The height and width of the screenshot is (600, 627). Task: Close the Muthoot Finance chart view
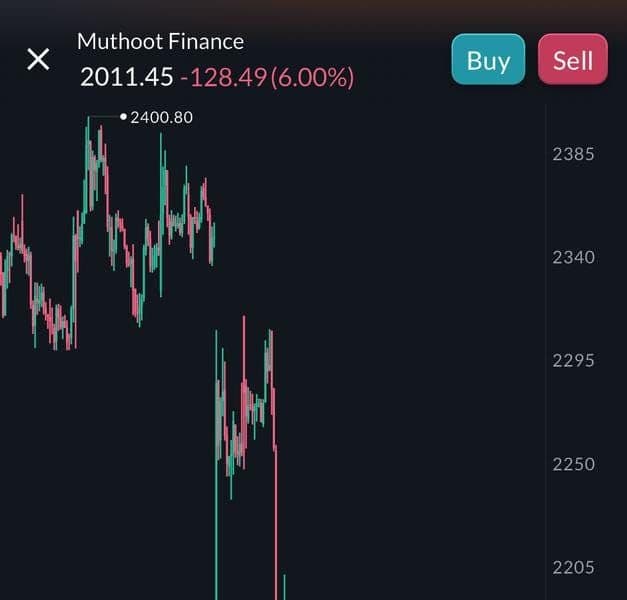pyautogui.click(x=38, y=59)
